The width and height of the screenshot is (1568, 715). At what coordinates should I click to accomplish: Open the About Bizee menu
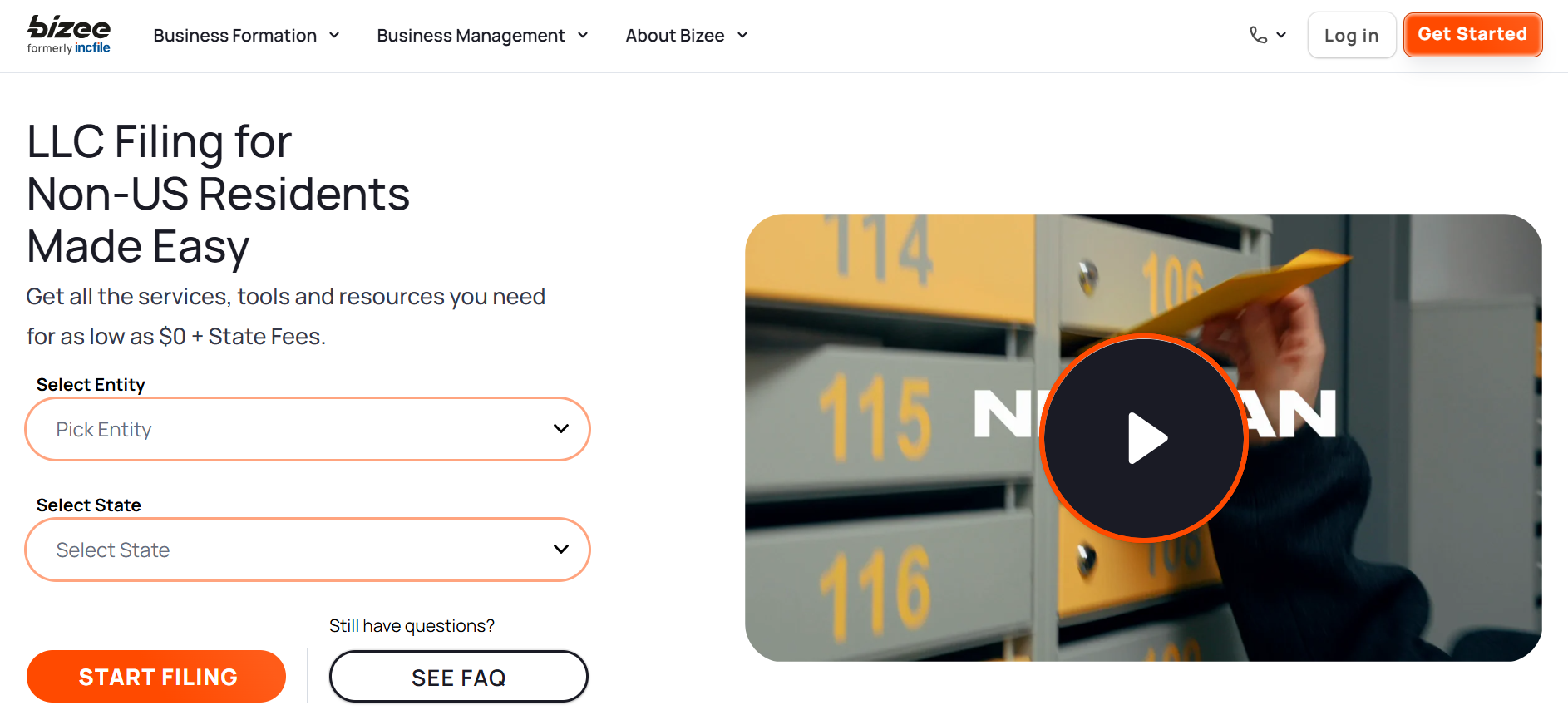tap(674, 36)
